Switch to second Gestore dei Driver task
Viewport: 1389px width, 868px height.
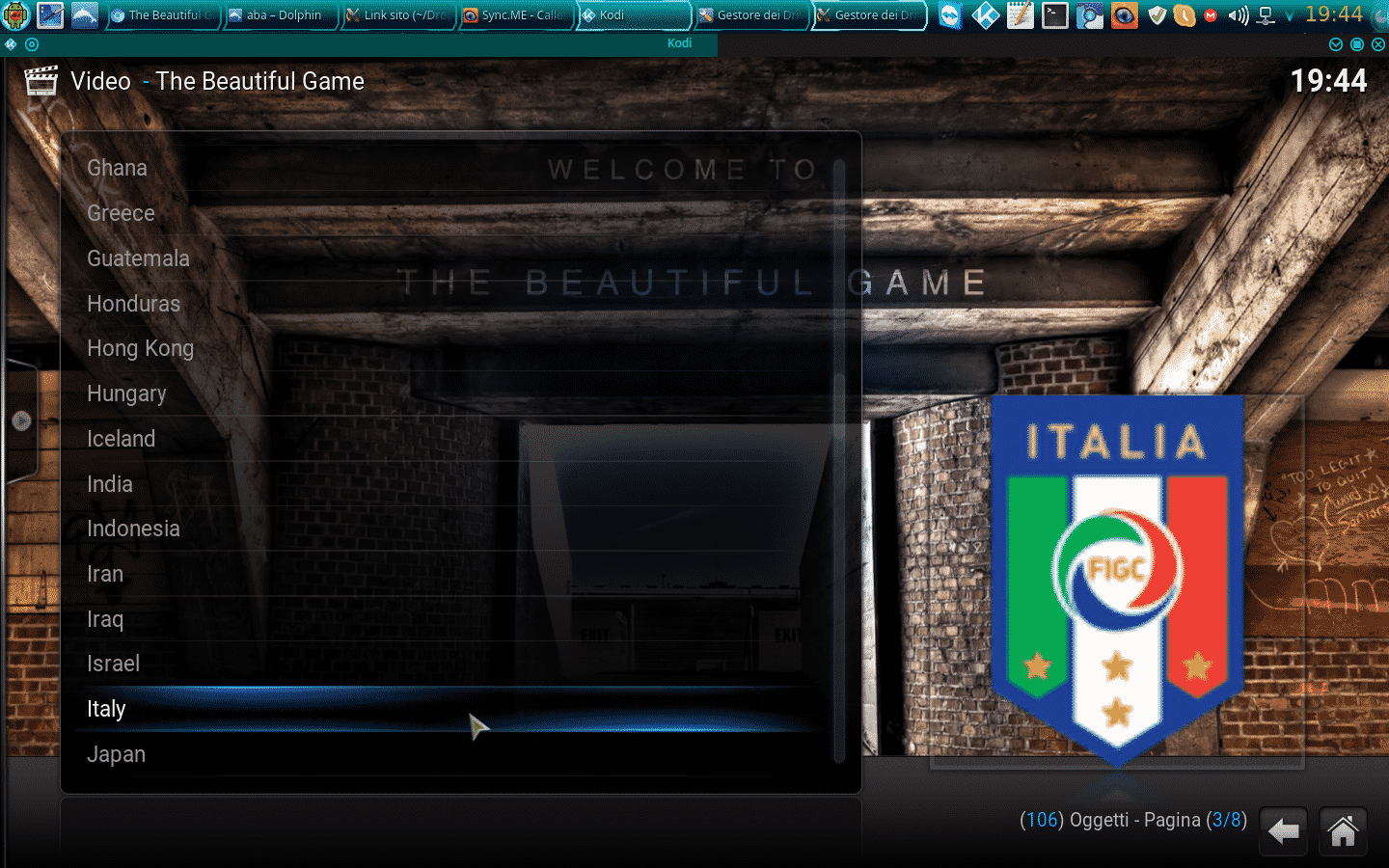pyautogui.click(x=869, y=15)
